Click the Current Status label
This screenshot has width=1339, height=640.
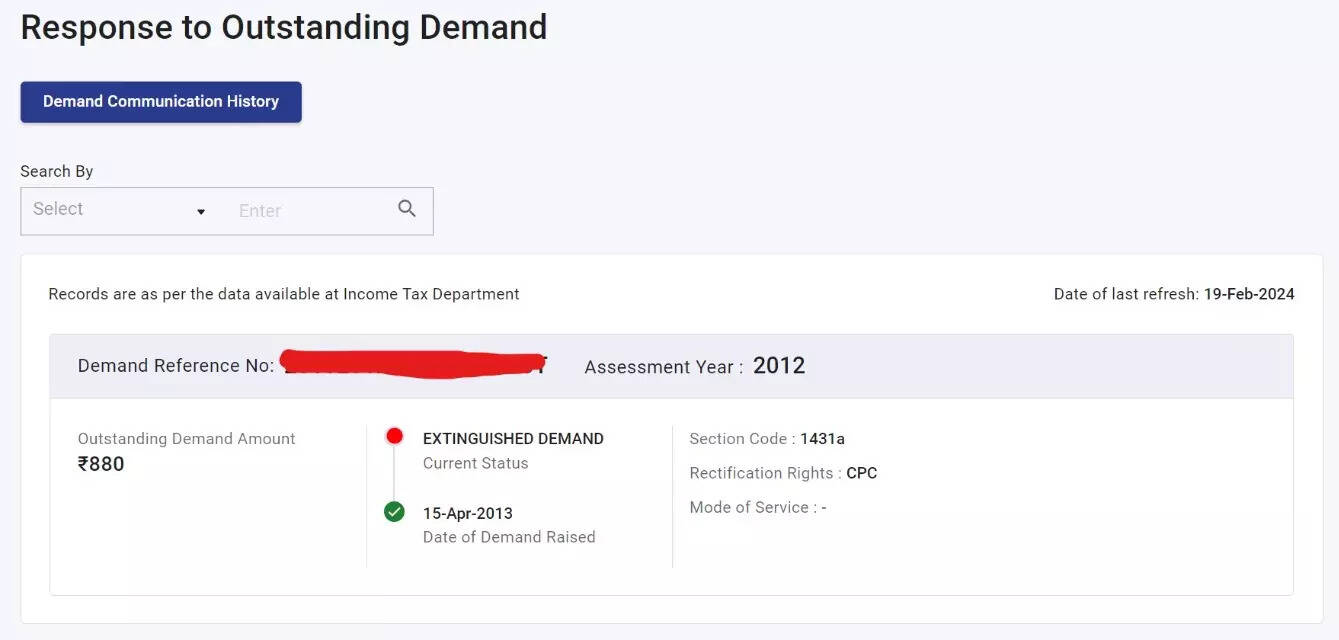[474, 463]
